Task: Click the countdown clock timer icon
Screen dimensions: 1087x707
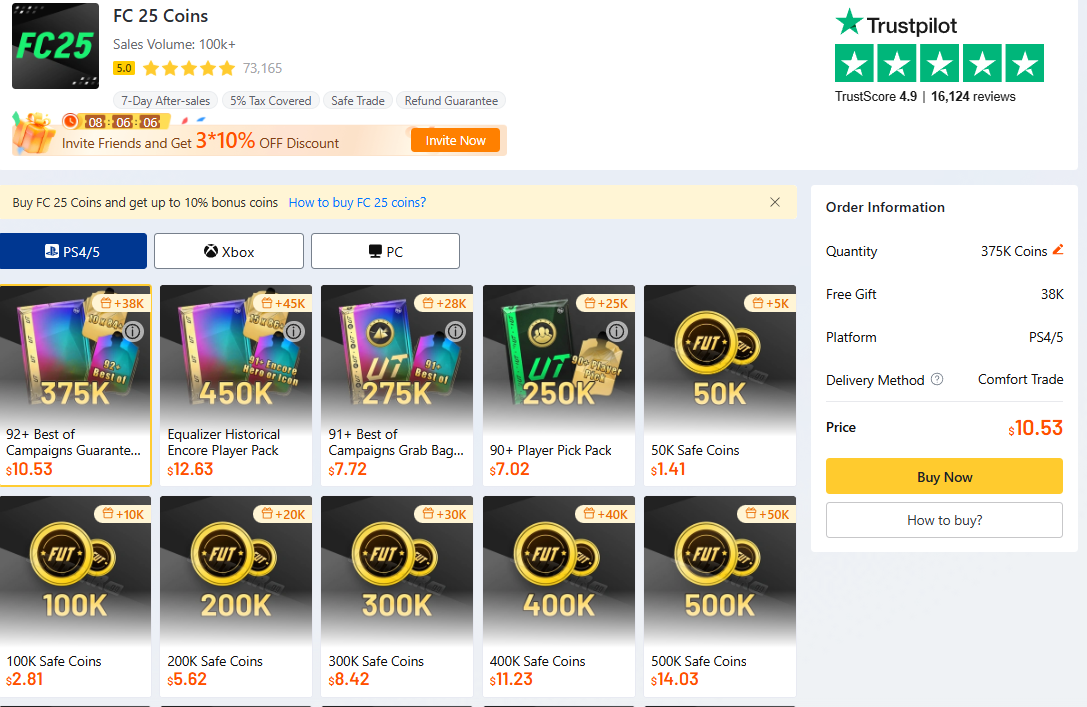Action: pos(70,121)
